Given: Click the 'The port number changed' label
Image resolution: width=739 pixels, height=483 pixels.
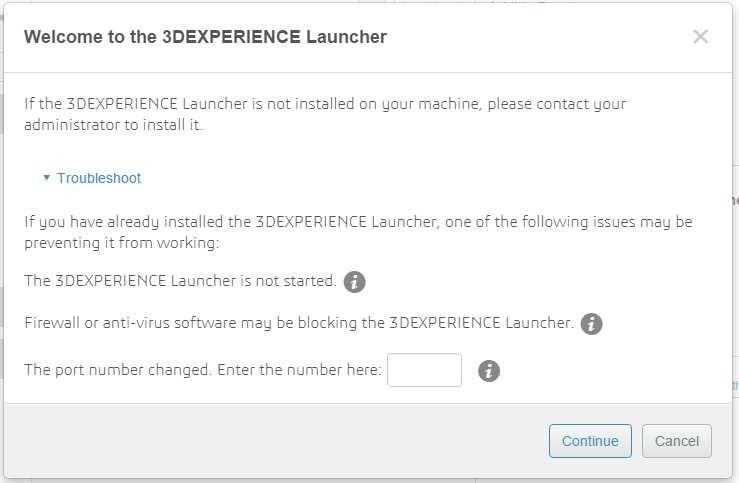Looking at the screenshot, I should click(202, 370).
